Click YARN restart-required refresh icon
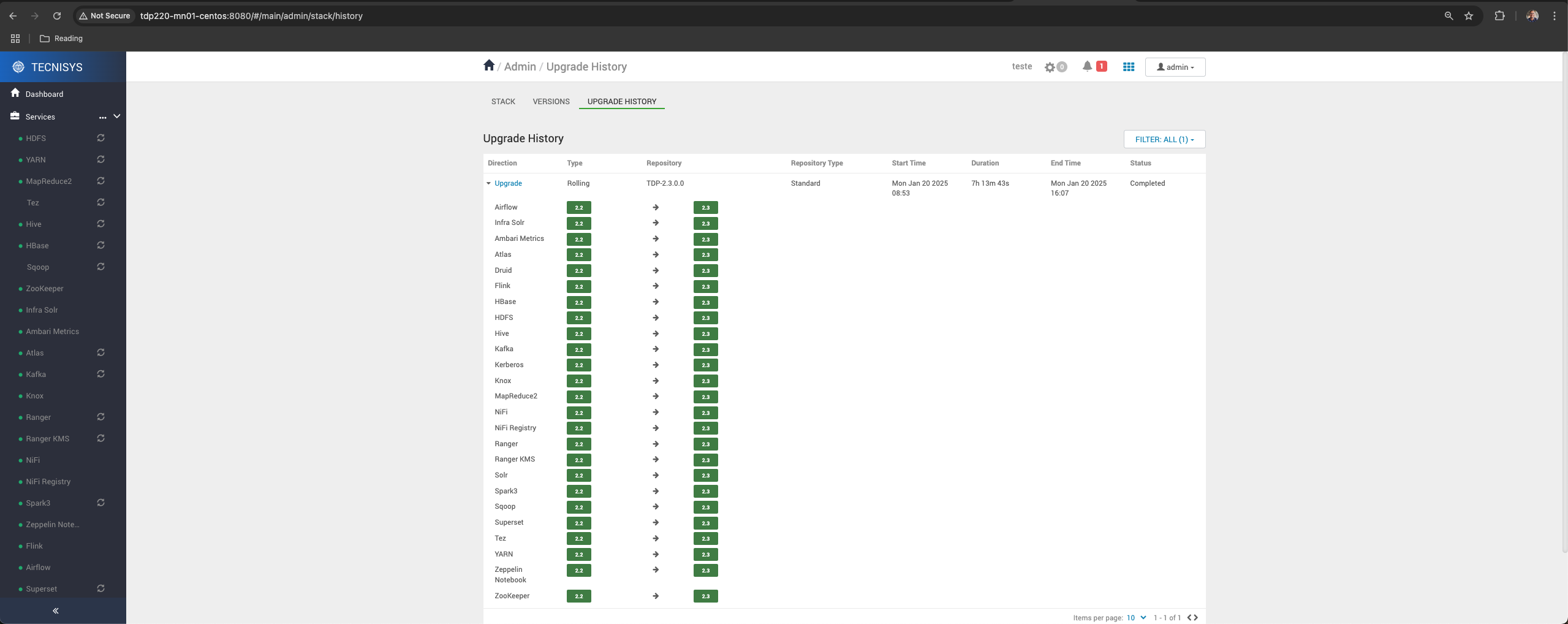The width and height of the screenshot is (1568, 624). [x=101, y=159]
